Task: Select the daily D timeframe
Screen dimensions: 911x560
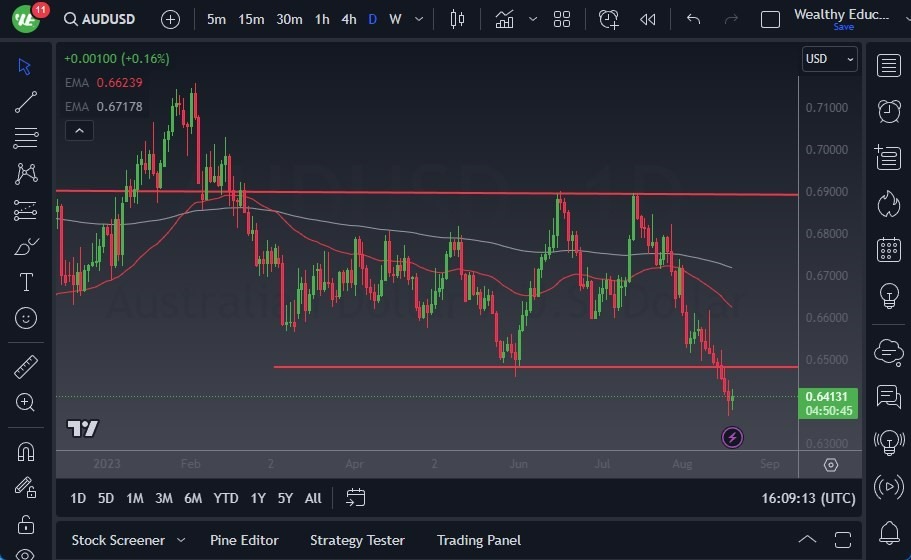Action: [372, 19]
